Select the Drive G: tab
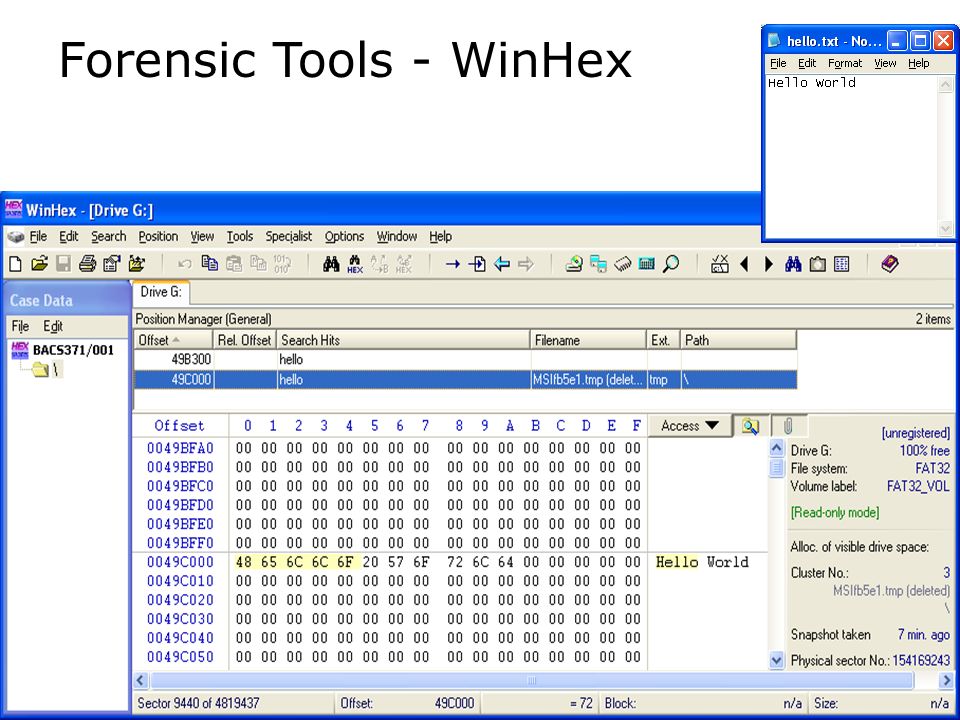Viewport: 960px width, 720px height. point(161,292)
